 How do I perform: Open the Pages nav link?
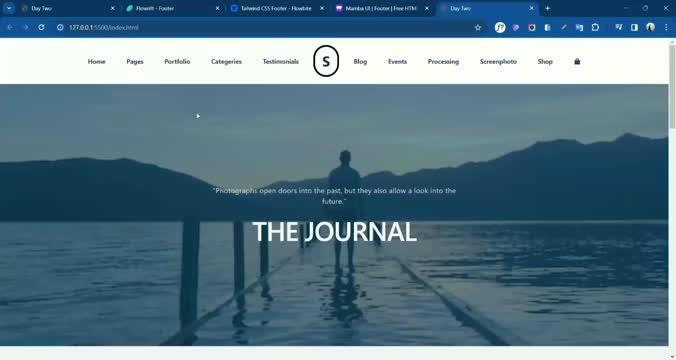[135, 62]
